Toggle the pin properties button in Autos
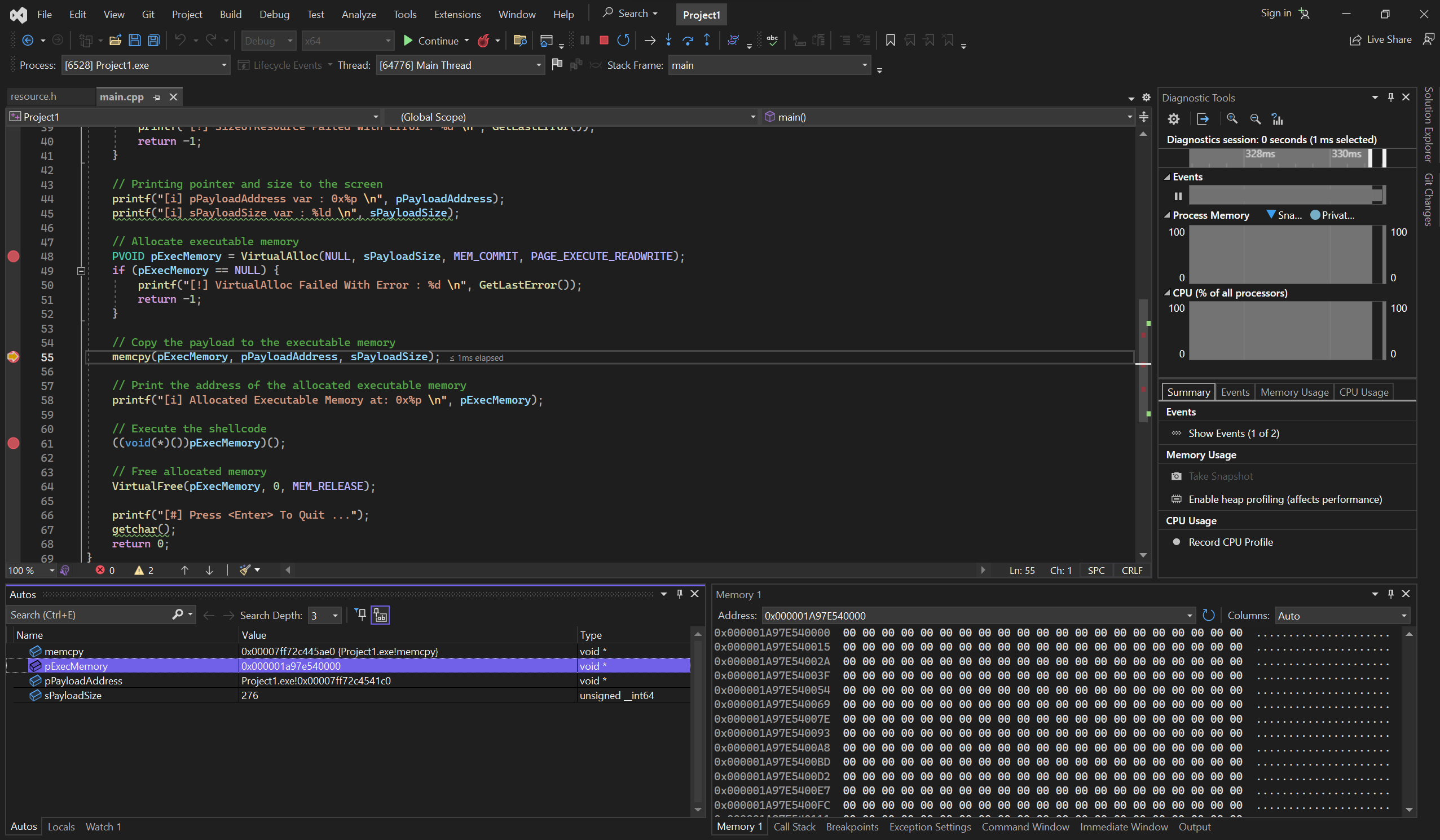The height and width of the screenshot is (840, 1440). tap(360, 614)
